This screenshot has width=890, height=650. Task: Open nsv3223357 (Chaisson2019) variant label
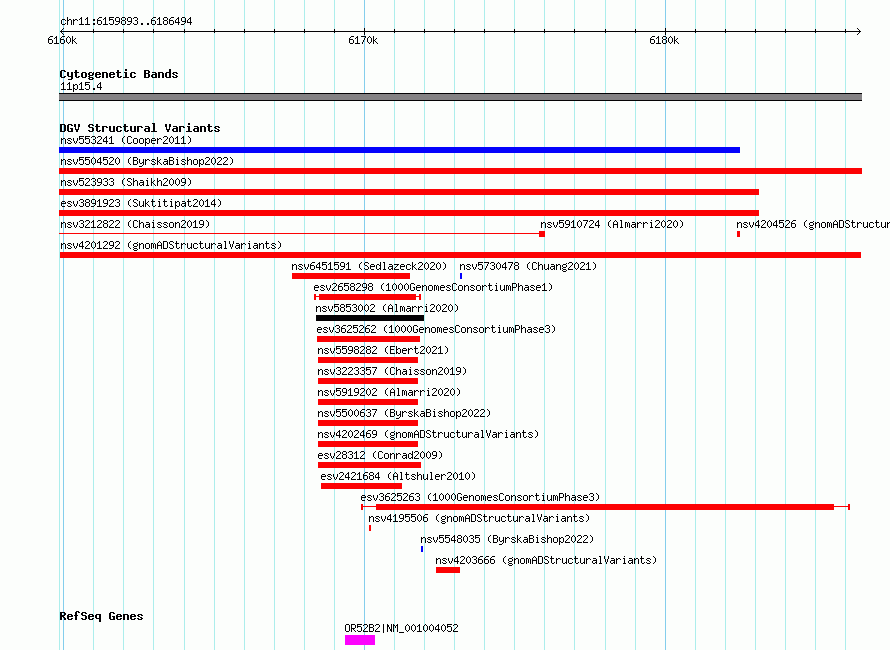click(x=392, y=371)
